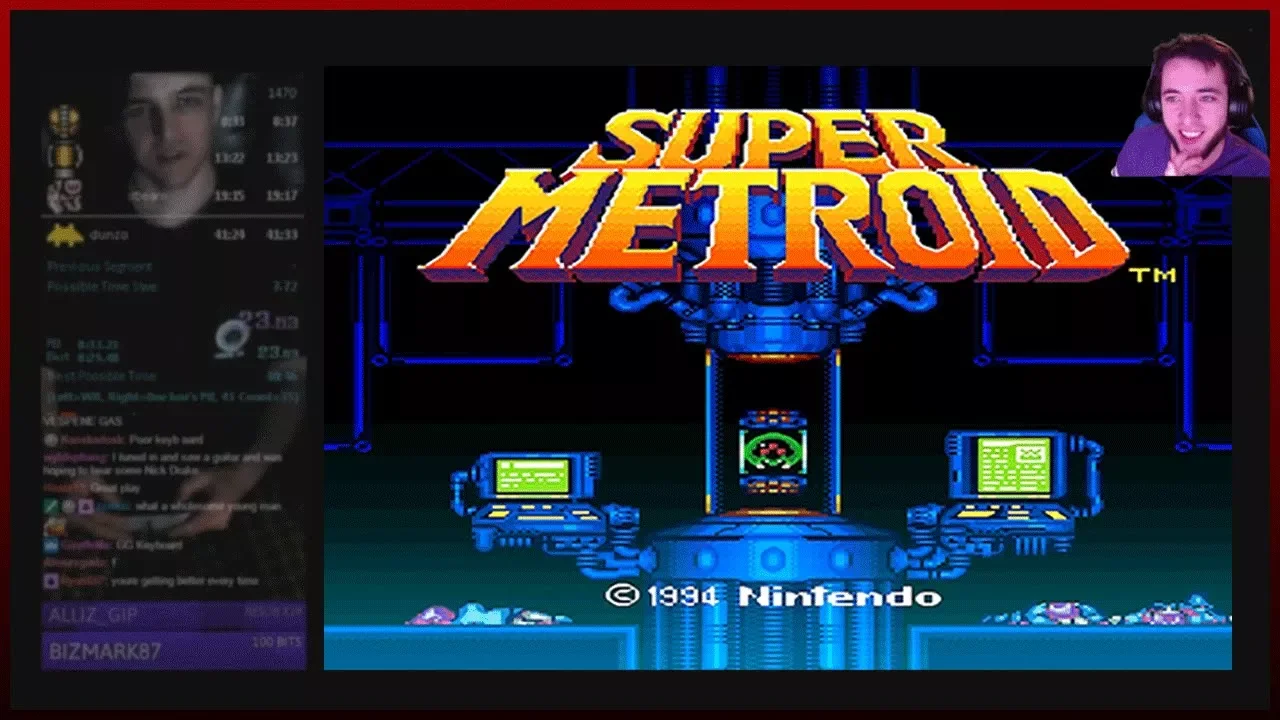Click the left green computer monitor in game
The image size is (1280, 720).
click(533, 477)
